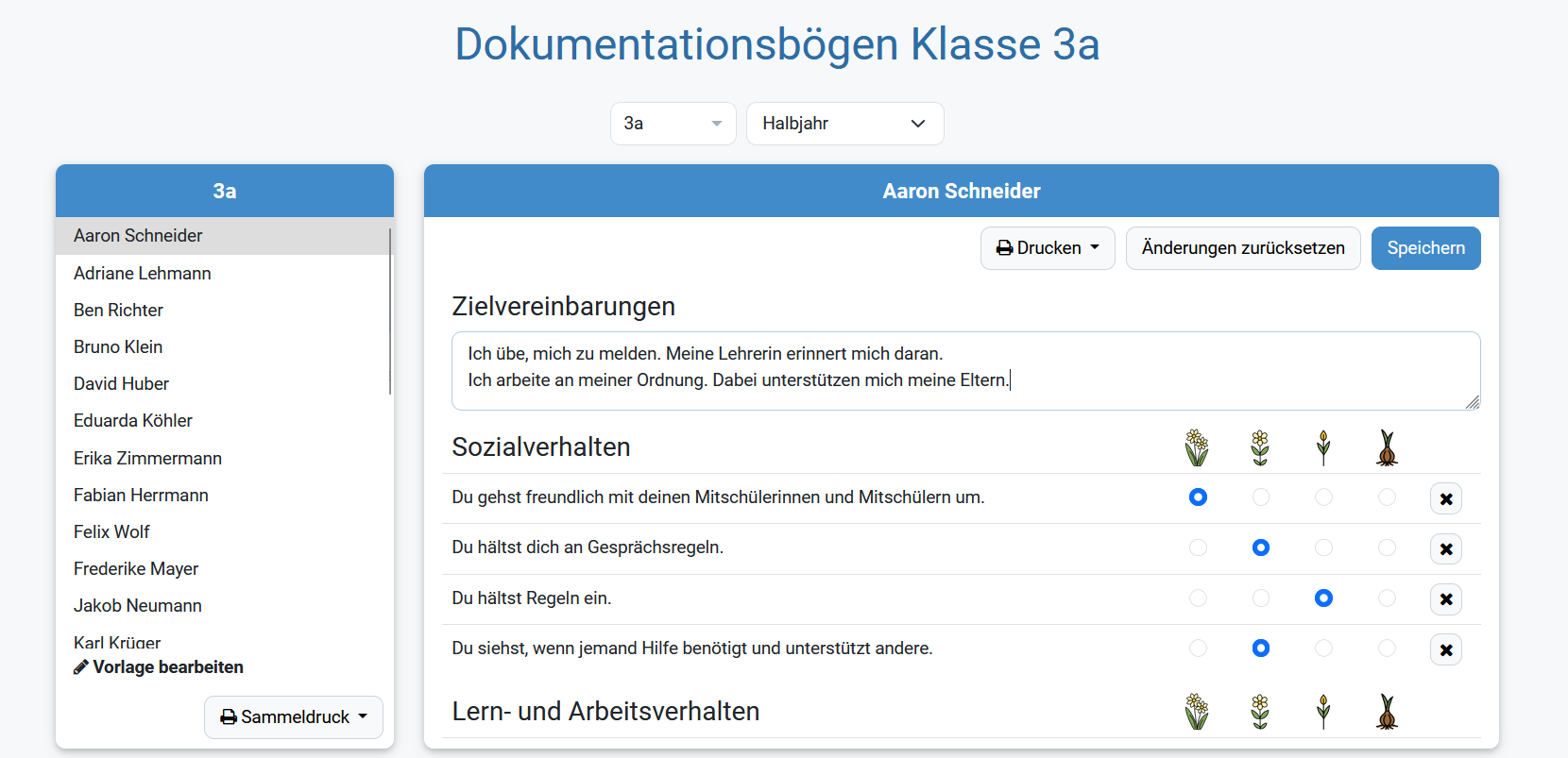Clear rating for 'Du hältst Regeln ein' row
1568x758 pixels.
tap(1446, 598)
